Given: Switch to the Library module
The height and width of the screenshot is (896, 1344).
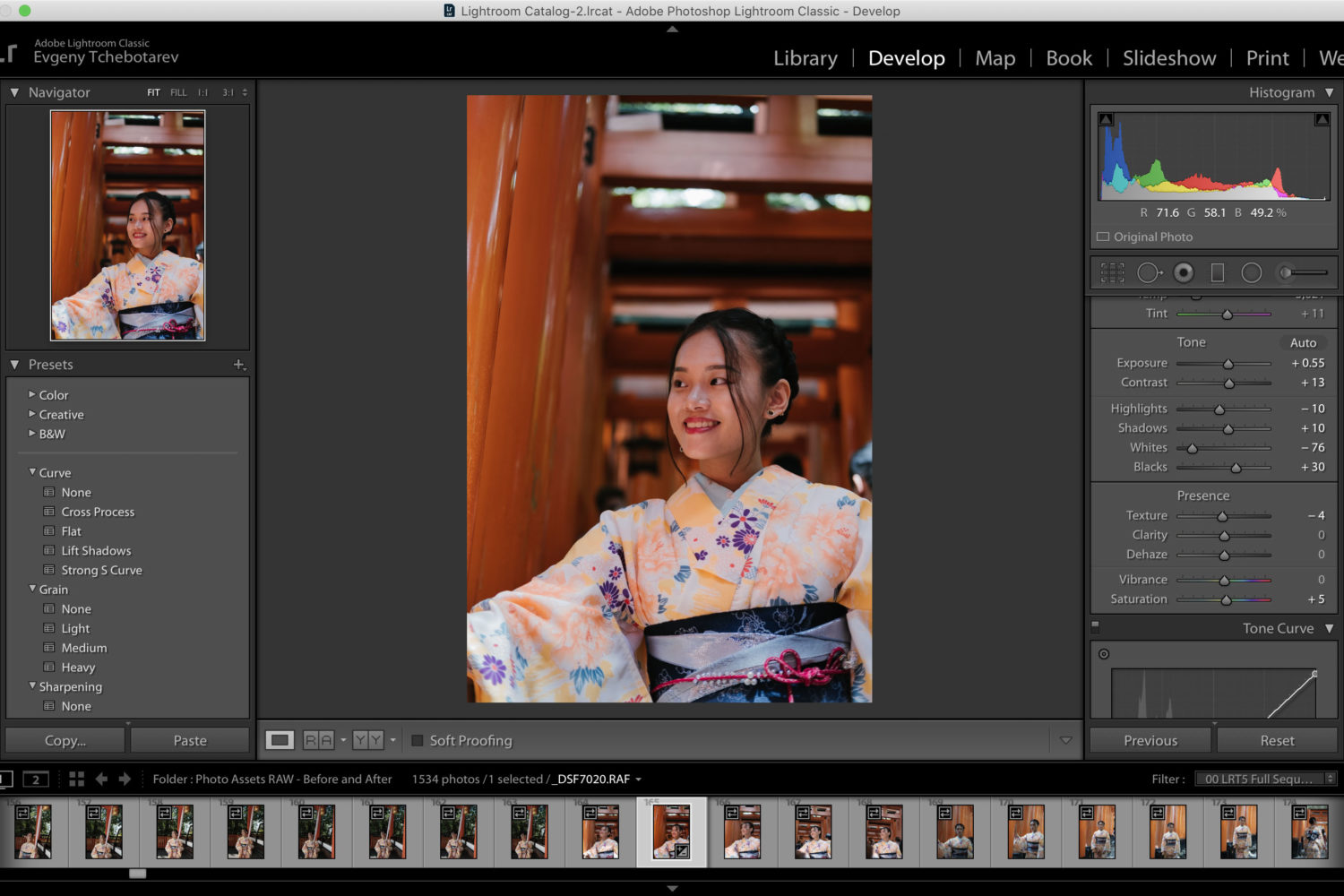Looking at the screenshot, I should [804, 57].
